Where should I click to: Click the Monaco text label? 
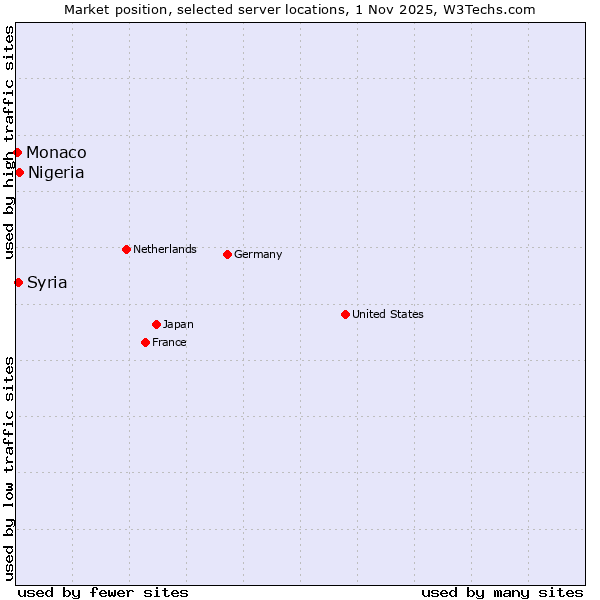tap(56, 152)
